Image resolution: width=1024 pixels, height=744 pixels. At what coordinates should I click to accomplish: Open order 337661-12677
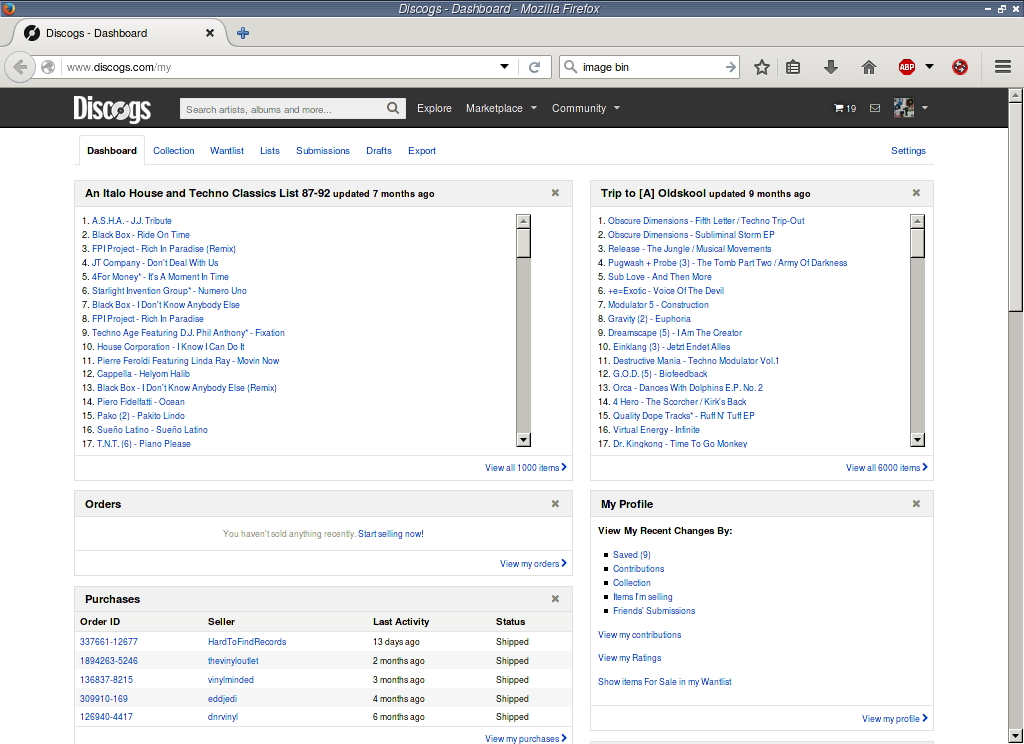point(108,642)
